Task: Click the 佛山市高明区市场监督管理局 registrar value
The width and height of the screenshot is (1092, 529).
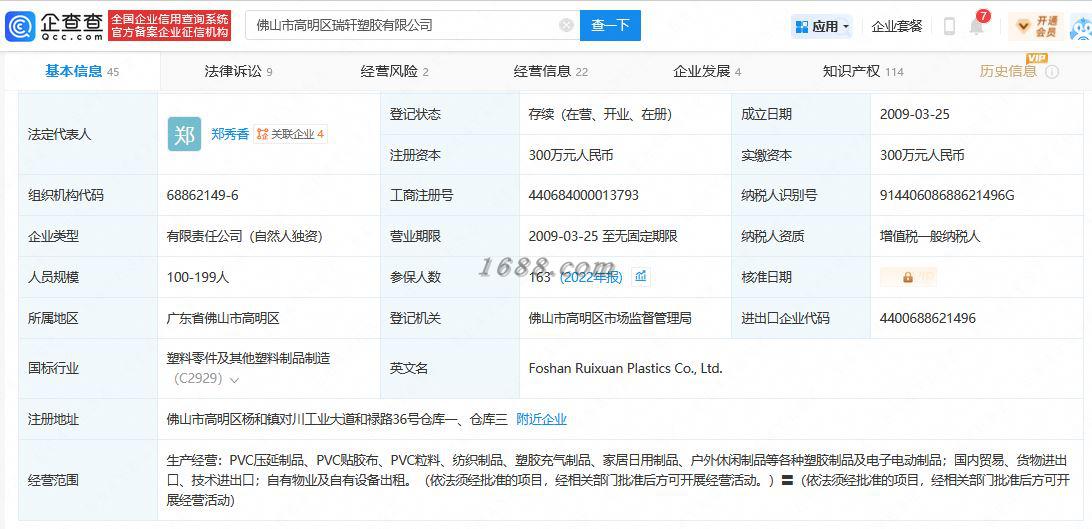Action: pos(610,318)
